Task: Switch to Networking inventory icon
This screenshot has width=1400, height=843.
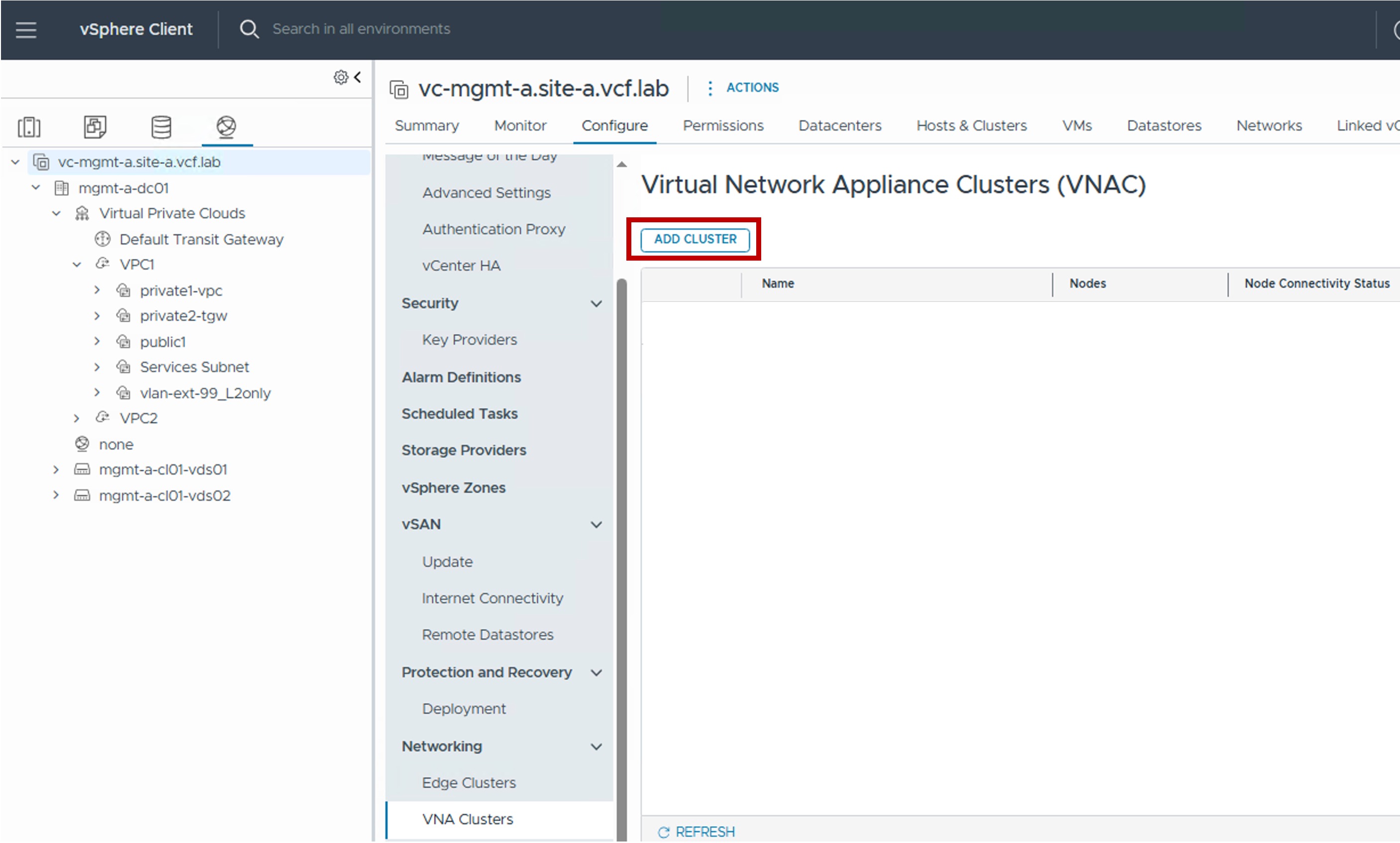Action: point(226,127)
